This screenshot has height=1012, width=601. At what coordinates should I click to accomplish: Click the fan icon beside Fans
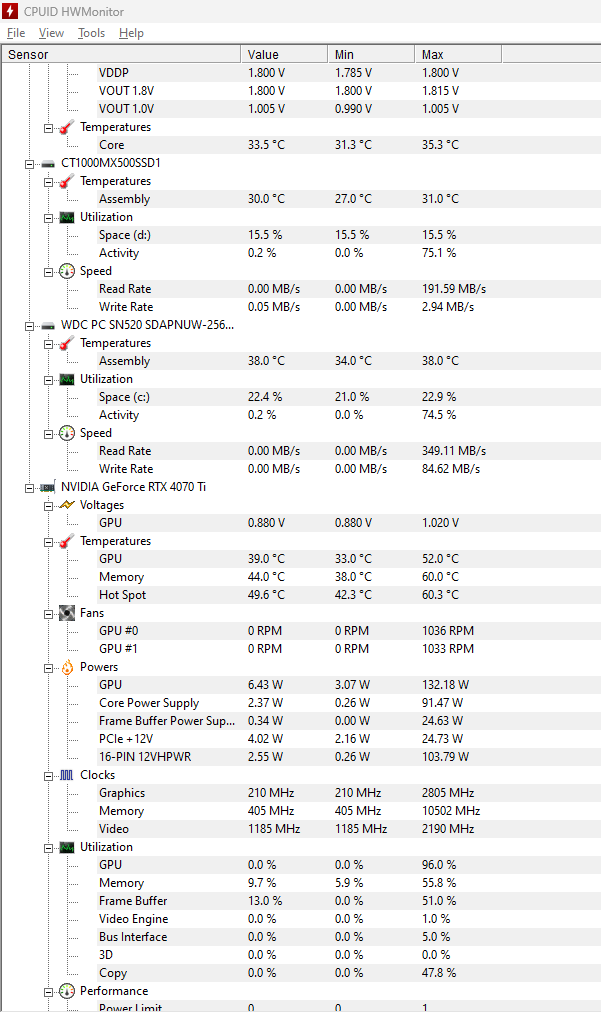coord(67,613)
